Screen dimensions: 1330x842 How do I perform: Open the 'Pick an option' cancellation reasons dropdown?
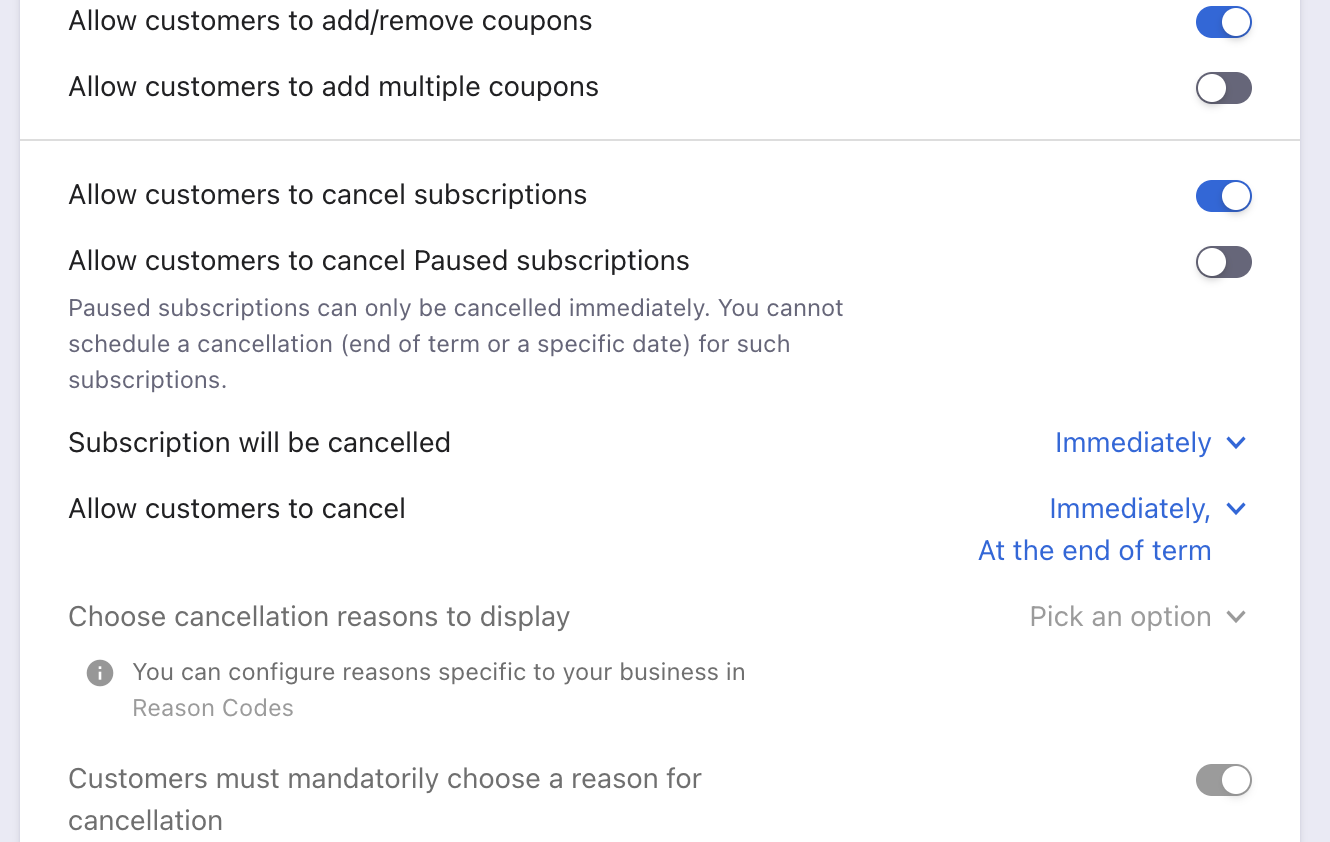(1138, 616)
